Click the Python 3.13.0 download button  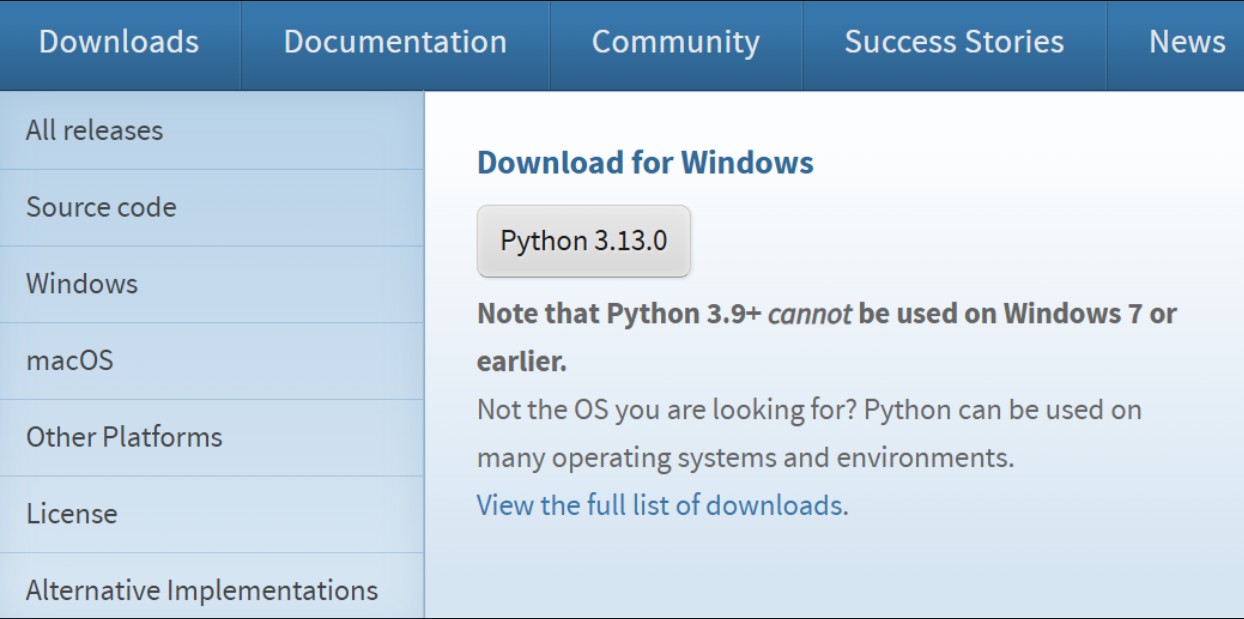click(x=583, y=241)
